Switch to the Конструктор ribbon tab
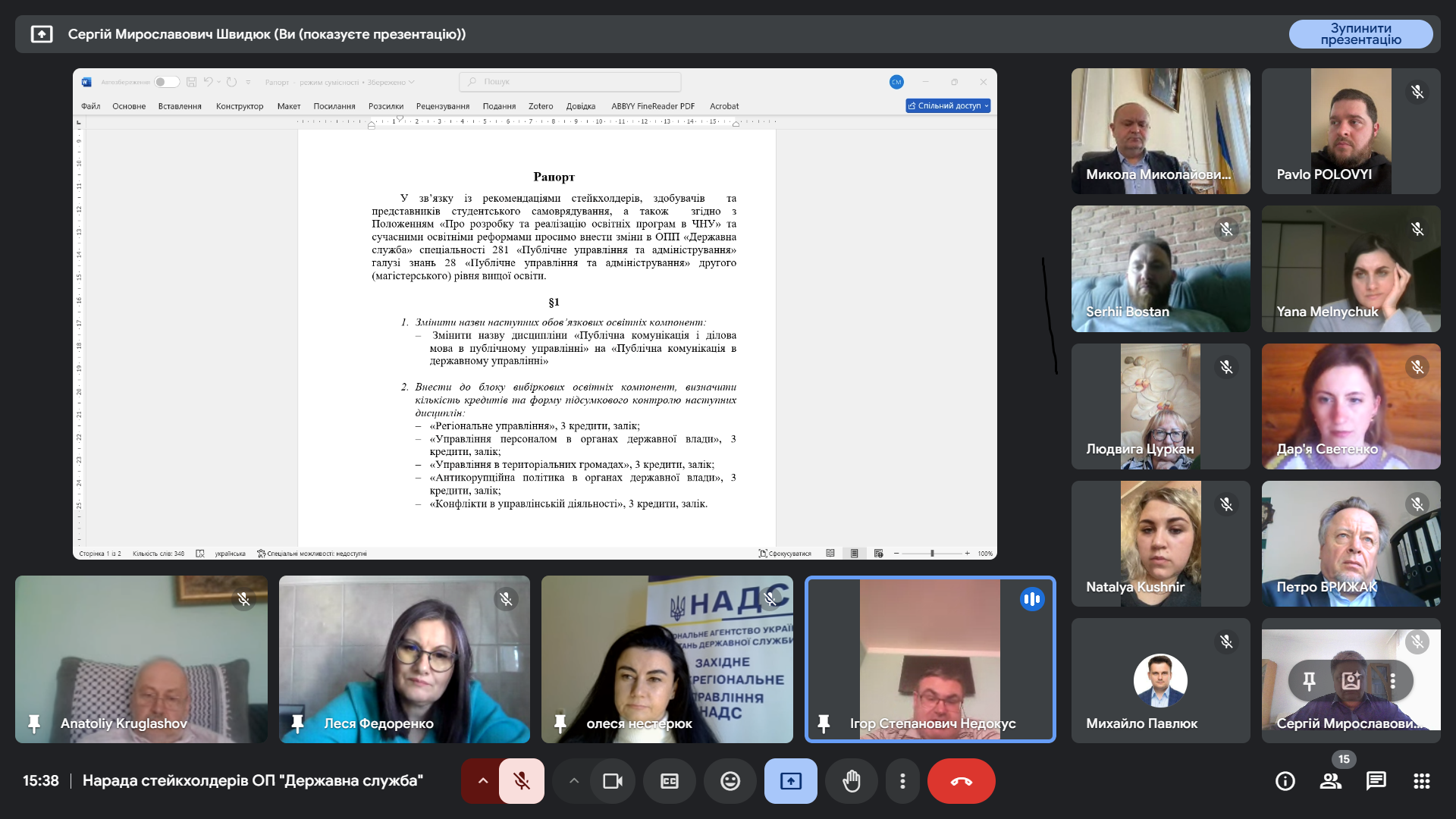 click(240, 106)
